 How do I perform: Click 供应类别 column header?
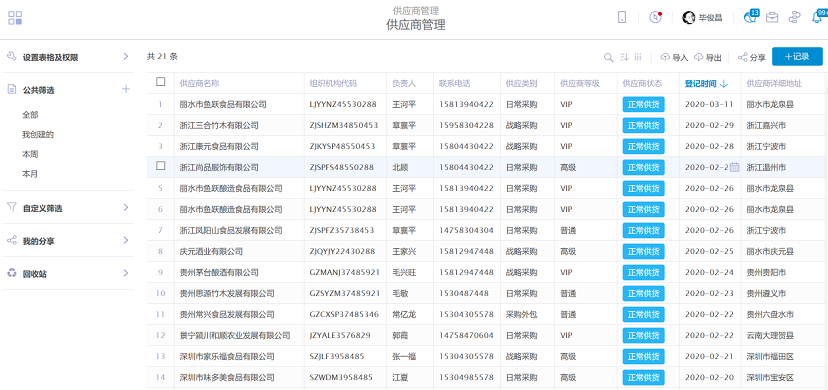point(521,83)
